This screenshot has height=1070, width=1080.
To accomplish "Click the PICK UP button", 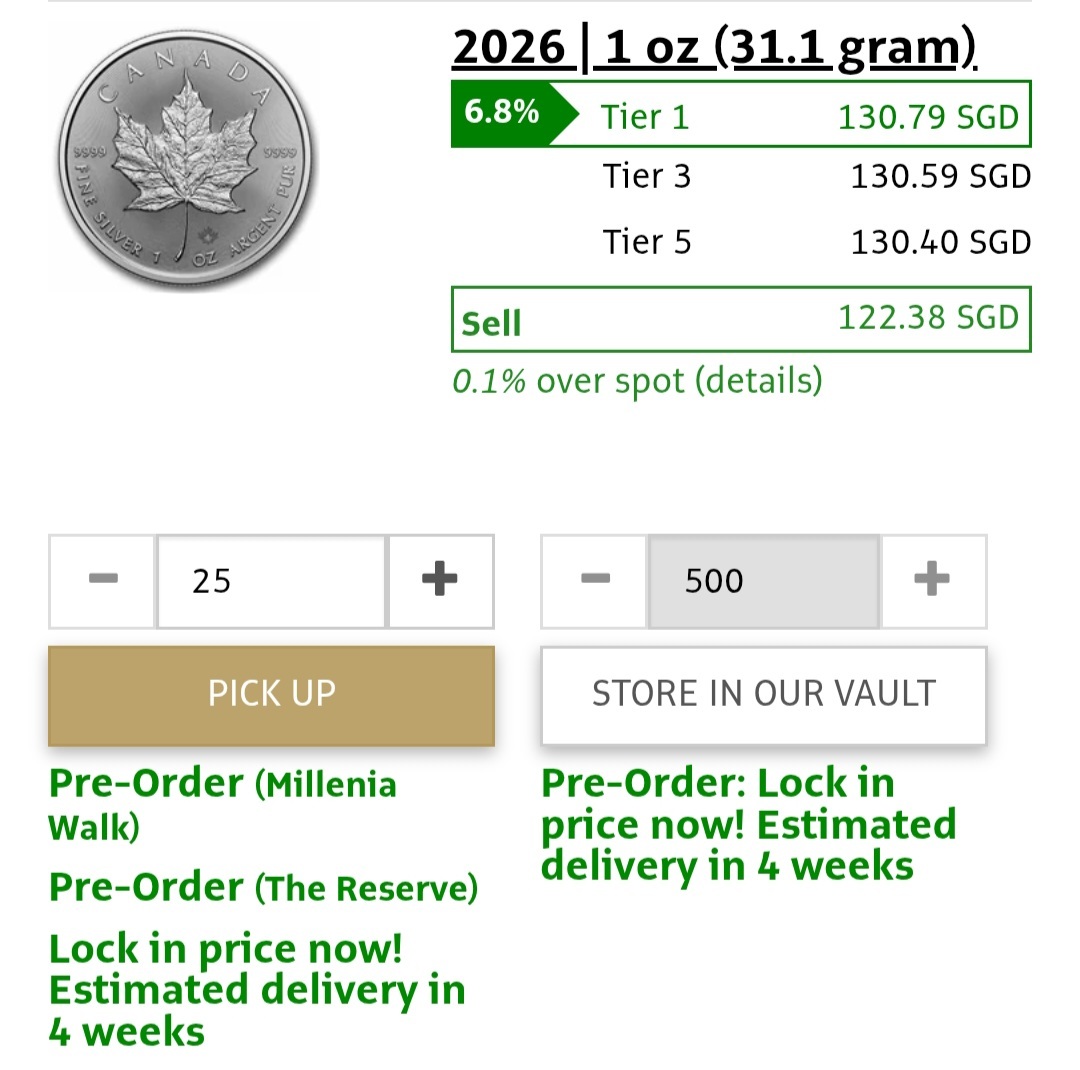I will click(271, 695).
